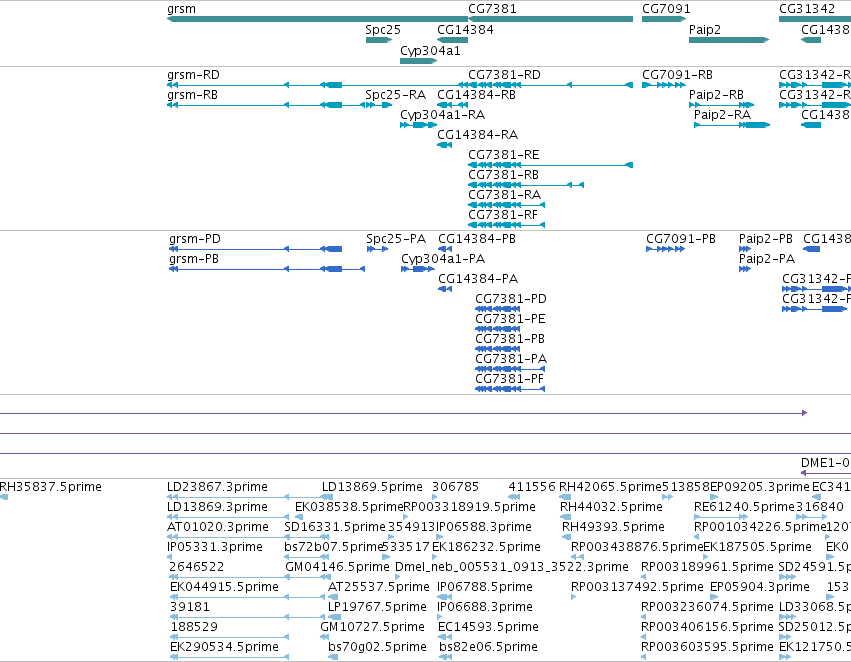Screen dimensions: 851x662
Task: Click the IP05331.3prime EST label
Action: click(215, 547)
